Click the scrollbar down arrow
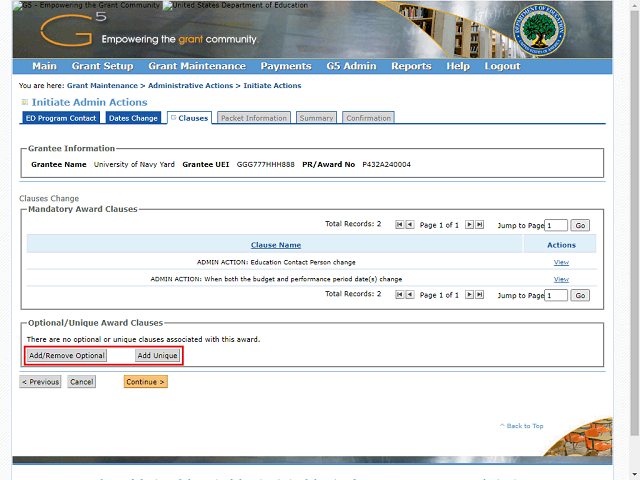 click(635, 475)
